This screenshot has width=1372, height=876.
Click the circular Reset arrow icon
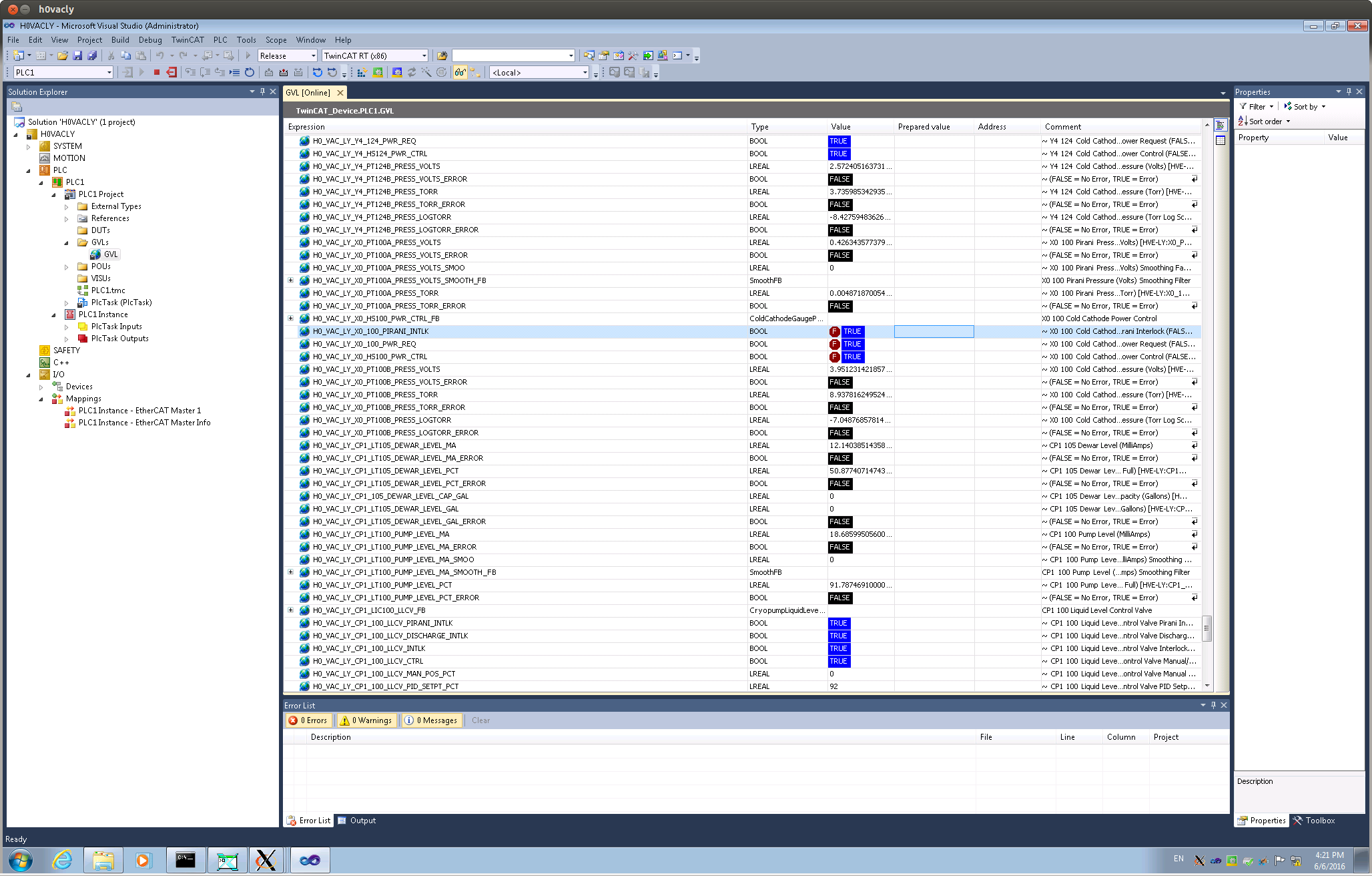click(x=250, y=73)
